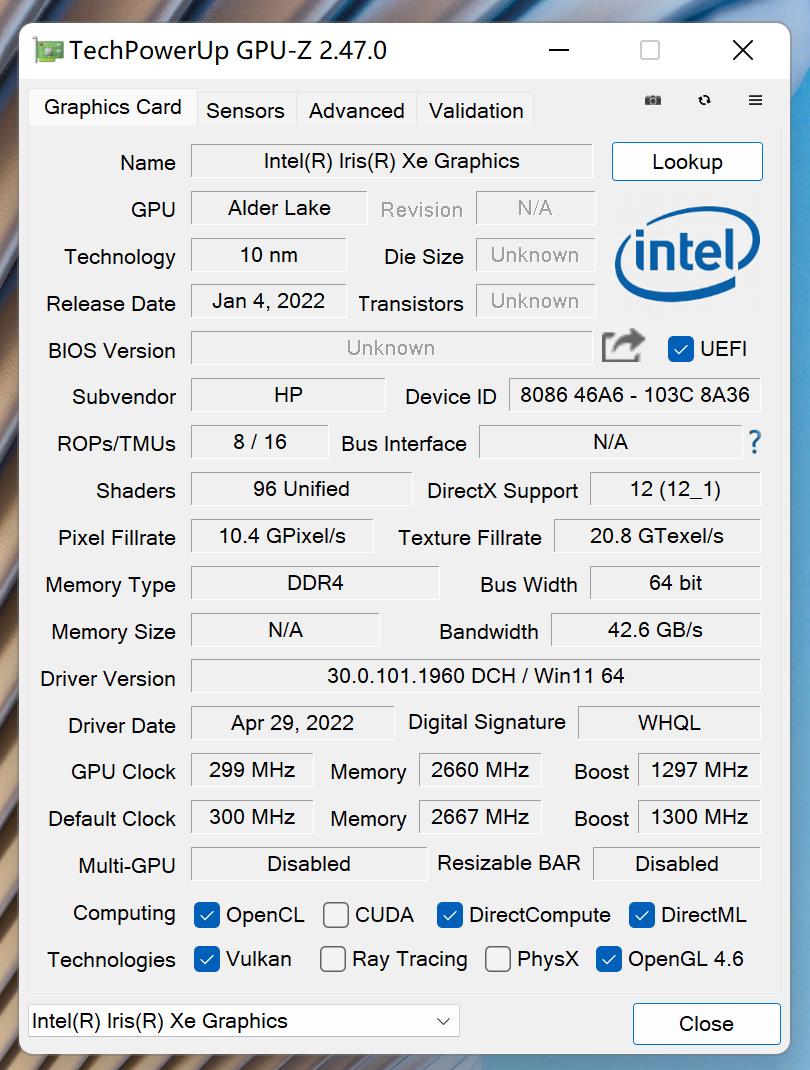Open the hamburger menu icon

point(755,100)
